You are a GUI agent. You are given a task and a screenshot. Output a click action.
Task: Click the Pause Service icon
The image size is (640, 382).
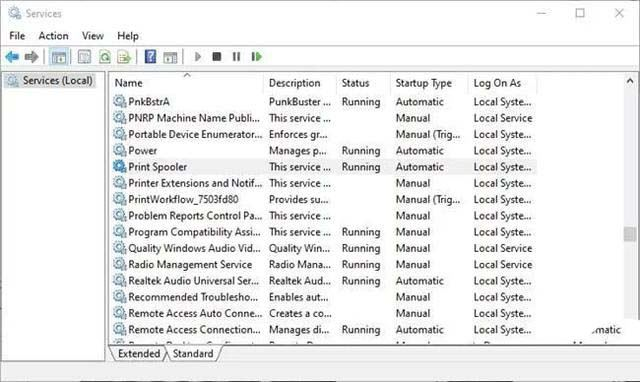[236, 57]
